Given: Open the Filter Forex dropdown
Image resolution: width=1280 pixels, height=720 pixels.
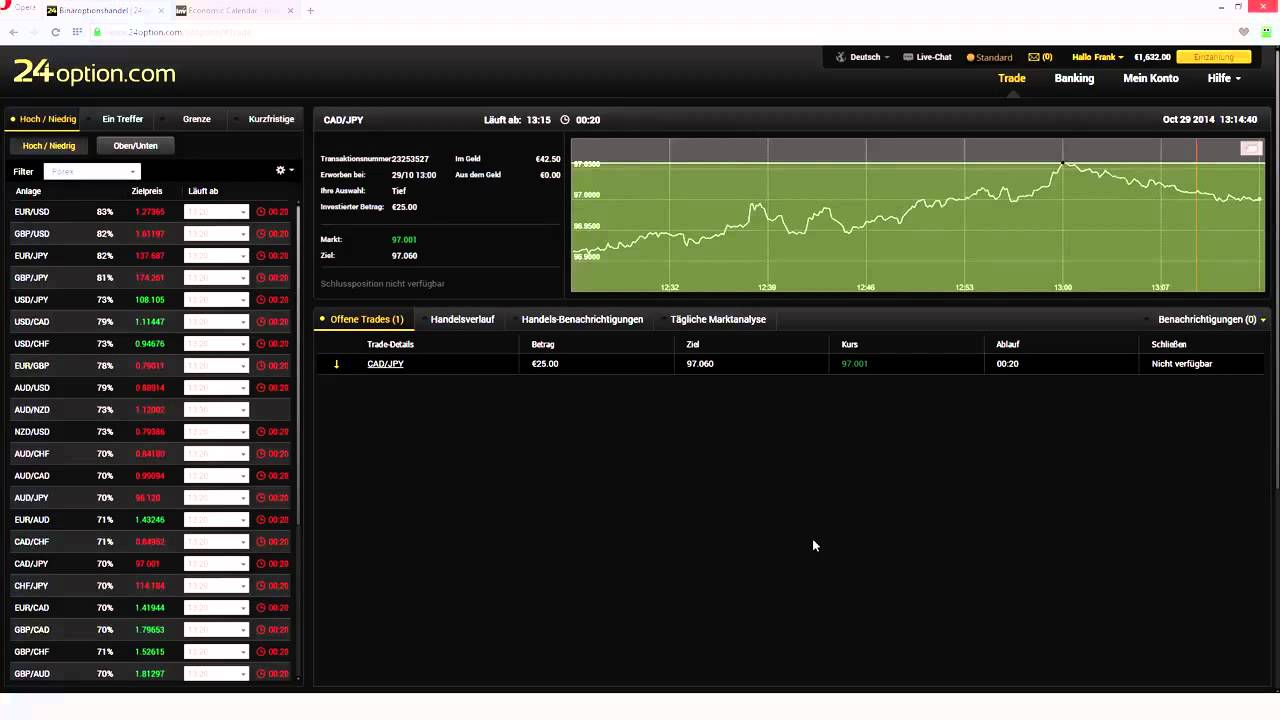Looking at the screenshot, I should (92, 171).
